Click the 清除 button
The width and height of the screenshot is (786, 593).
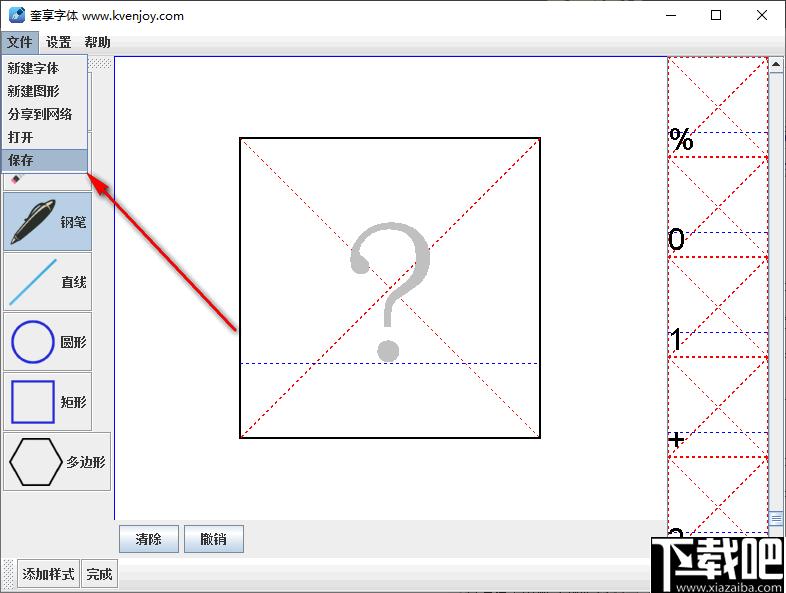tap(149, 539)
